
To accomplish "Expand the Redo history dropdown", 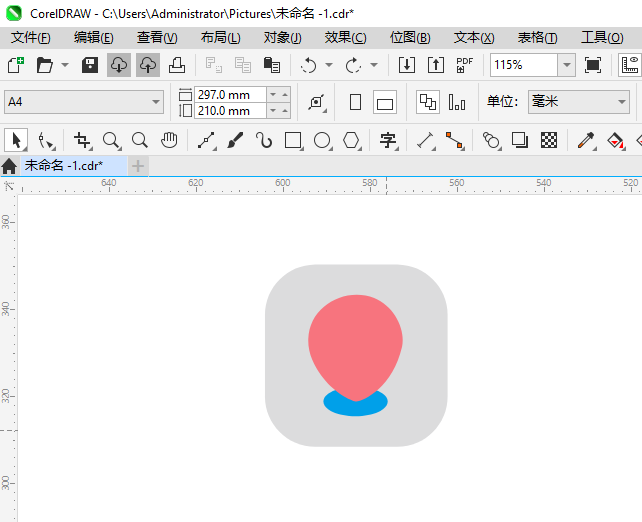I will tap(374, 65).
